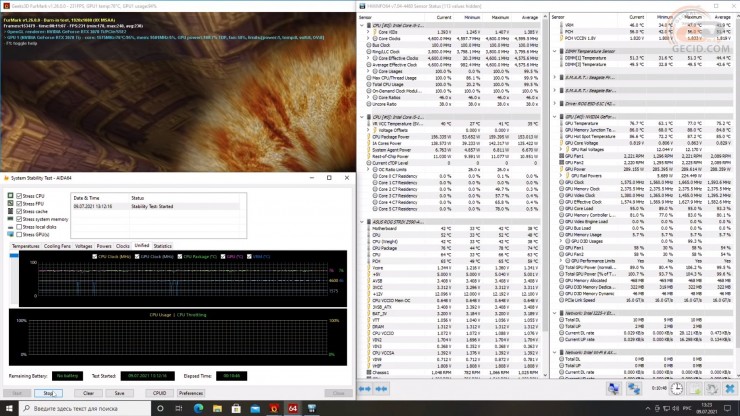This screenshot has height=416, width=740.
Task: Click HWiNFO second network sync icon
Action: tap(634, 389)
